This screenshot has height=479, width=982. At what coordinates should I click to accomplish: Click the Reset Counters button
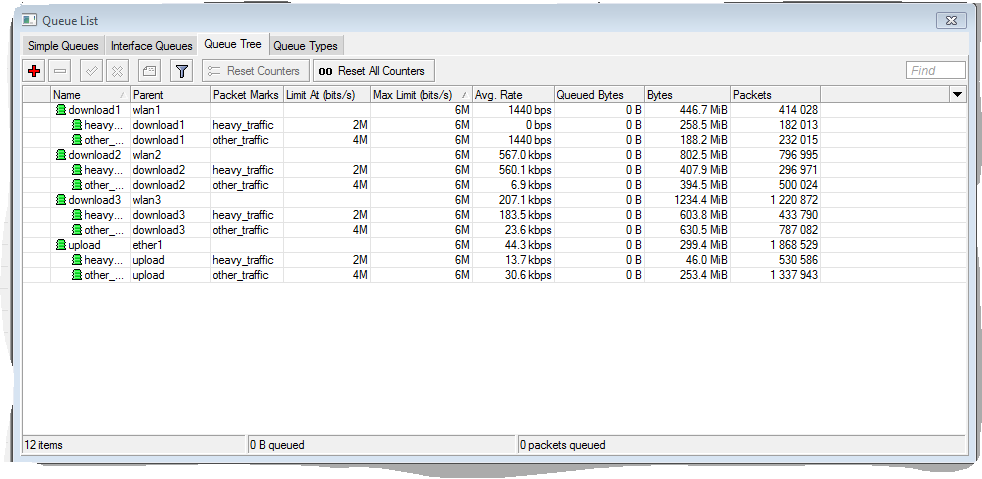[256, 71]
